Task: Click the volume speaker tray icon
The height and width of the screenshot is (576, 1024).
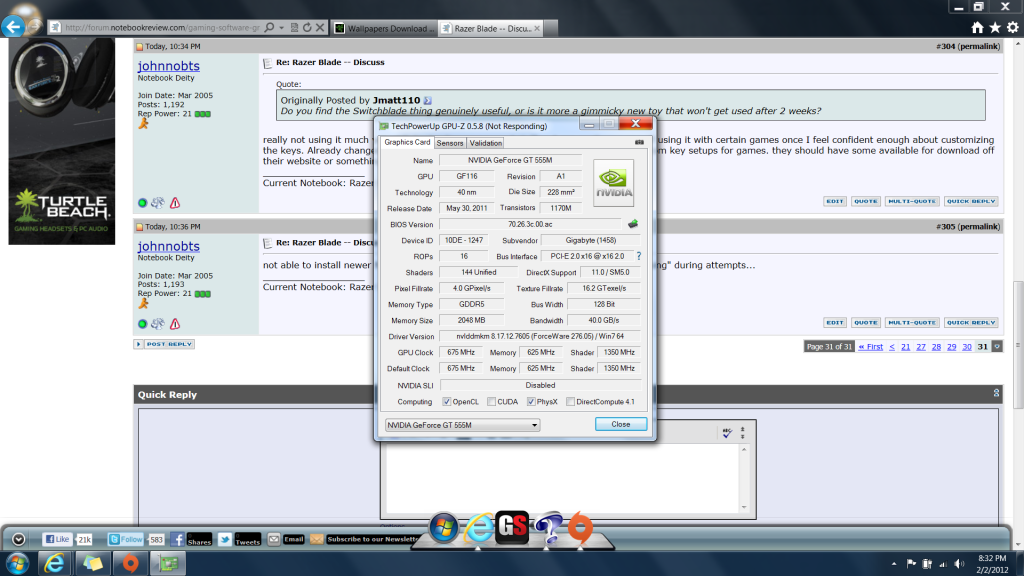Action: [x=959, y=564]
